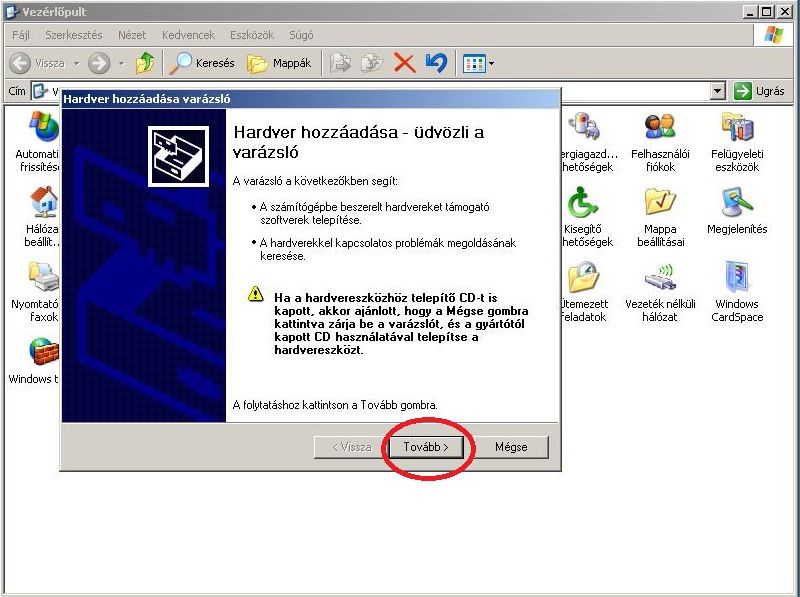This screenshot has height=597, width=800.
Task: Open Kisegítő lehetőségek accessibility icon
Action: 582,204
